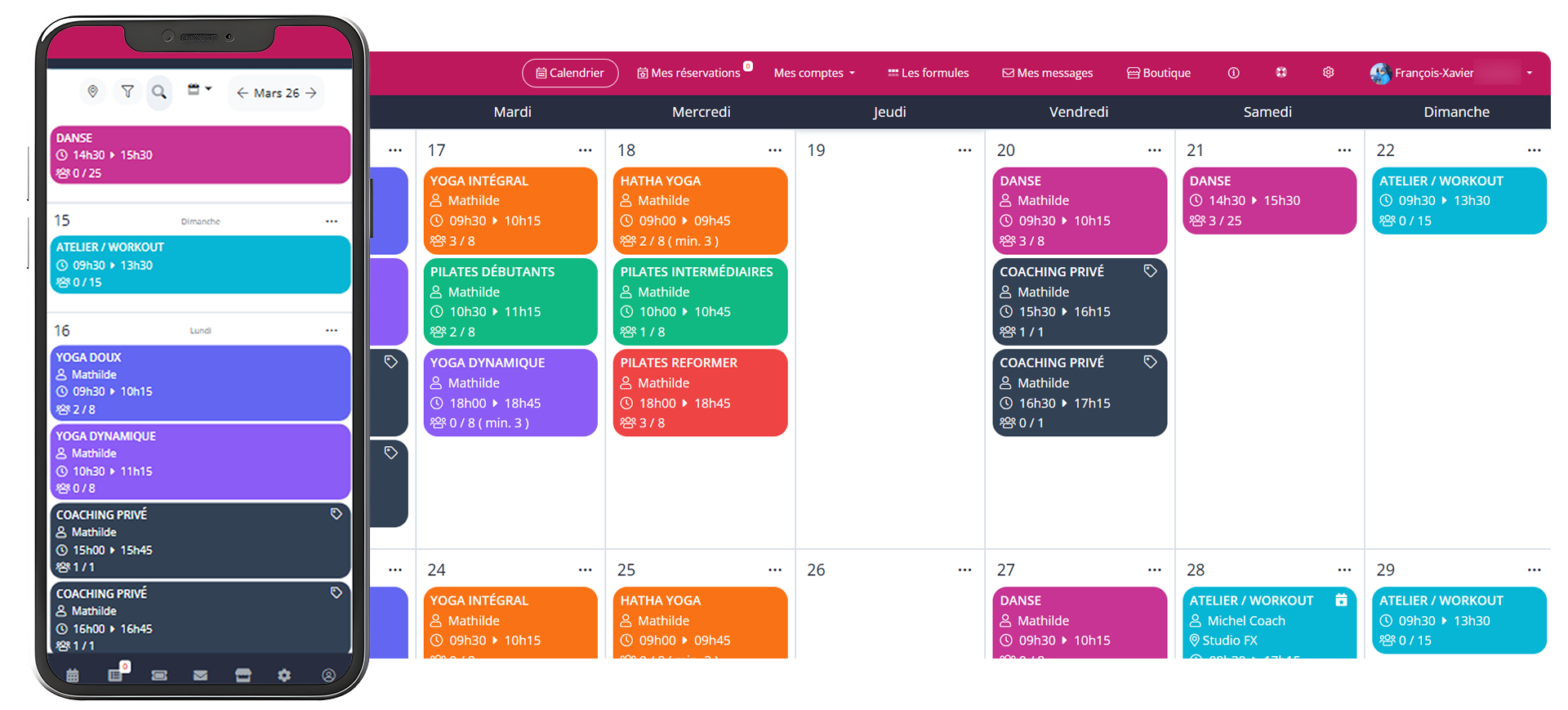Viewport: 1568px width, 710px height.
Task: Tap the ticket icon in phone bottom bar
Action: click(x=159, y=675)
